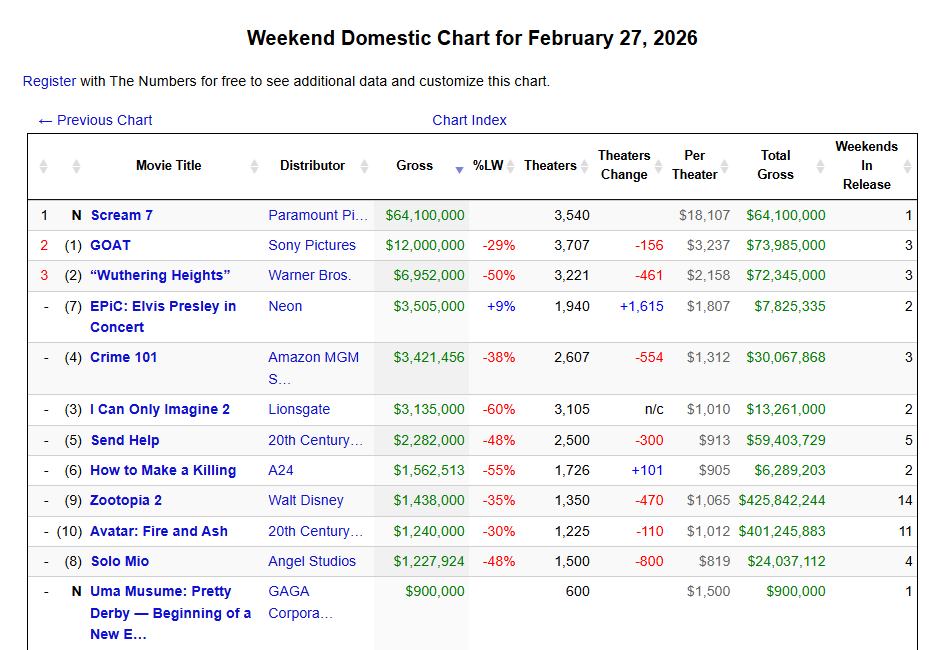The height and width of the screenshot is (650, 931).
Task: Sort by %LW column arrows
Action: click(x=511, y=166)
